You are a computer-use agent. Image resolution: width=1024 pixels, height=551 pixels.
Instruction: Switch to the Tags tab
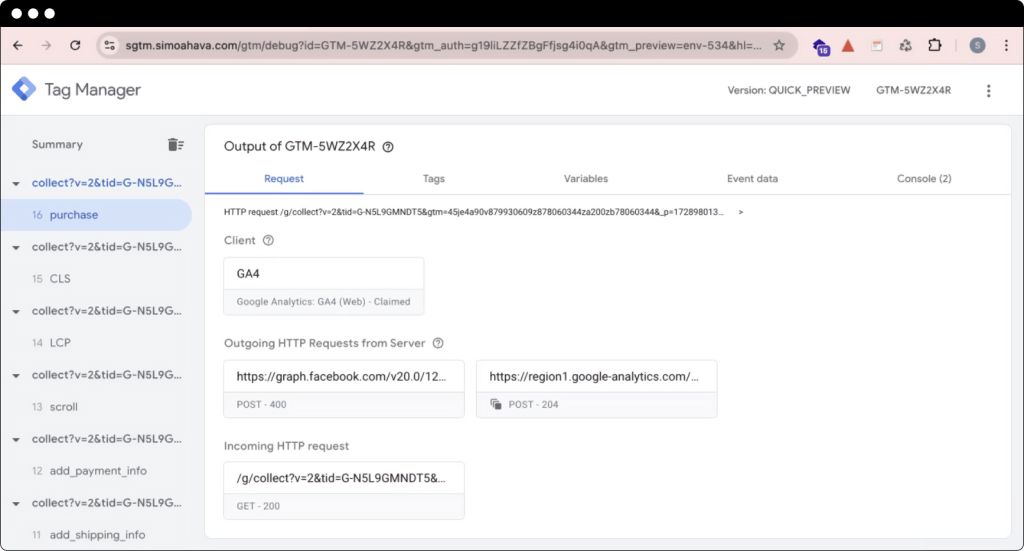coord(433,179)
